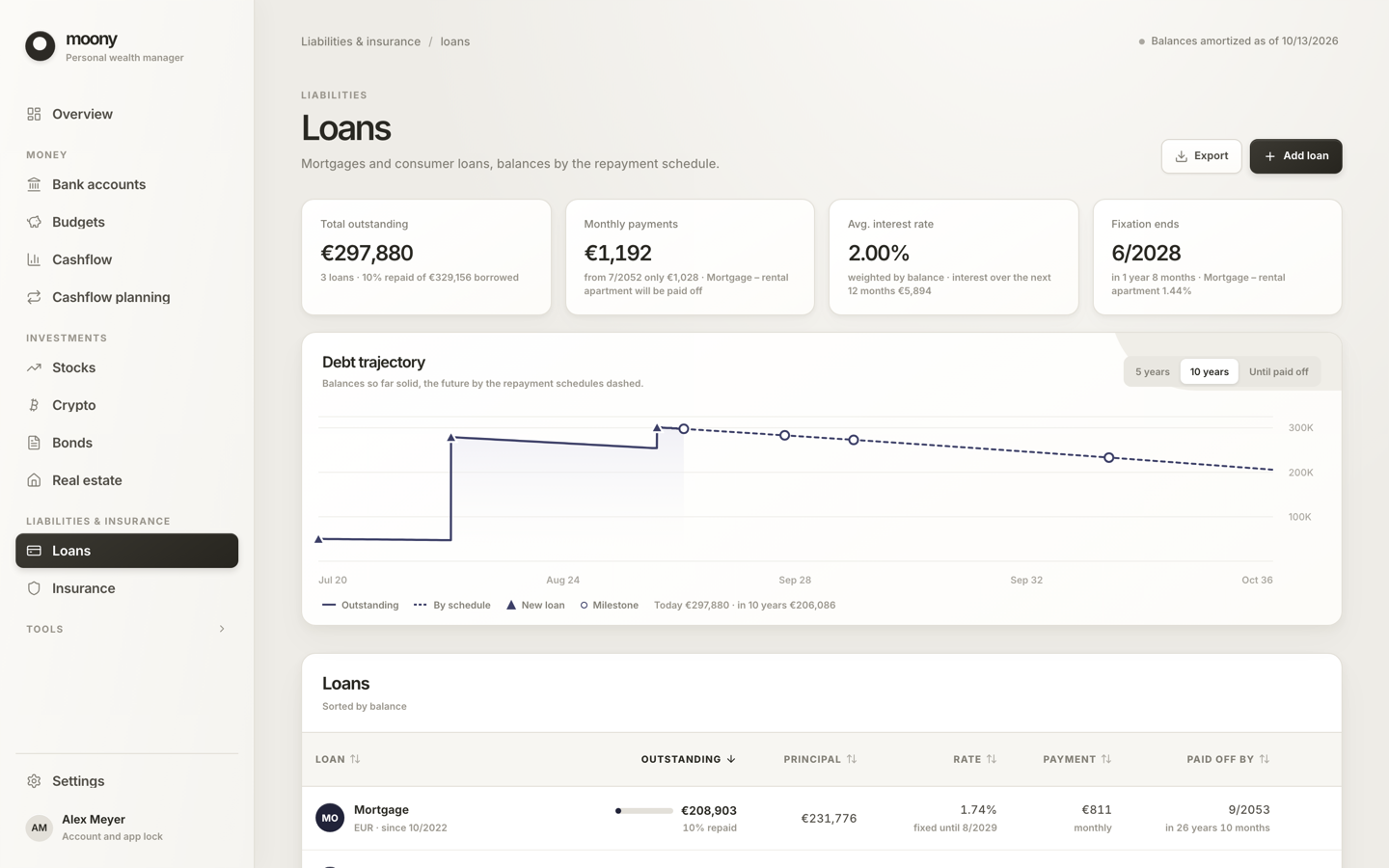Click the Crypto bitcoin icon

point(34,405)
